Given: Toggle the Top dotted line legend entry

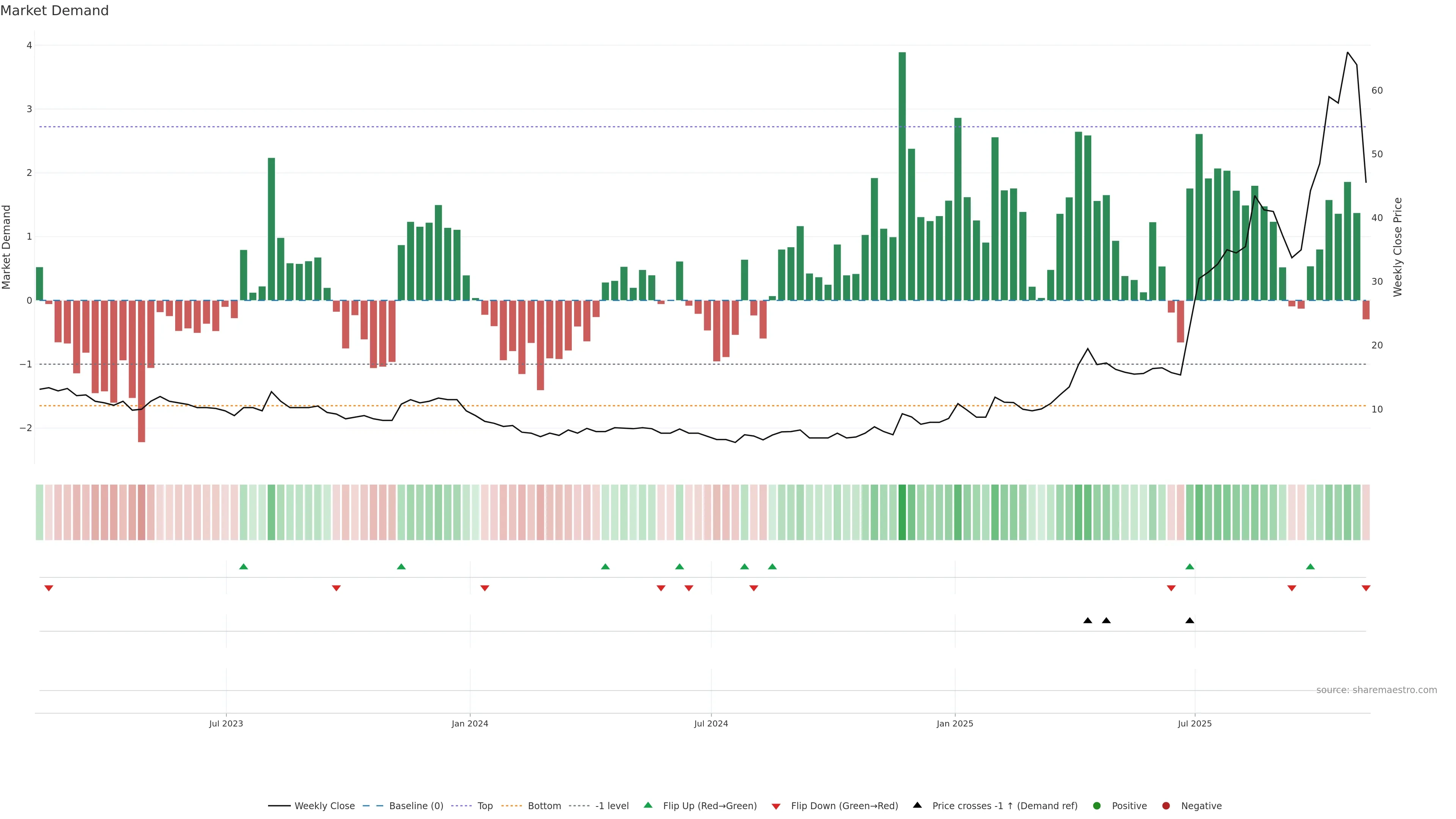Looking at the screenshot, I should tap(485, 805).
